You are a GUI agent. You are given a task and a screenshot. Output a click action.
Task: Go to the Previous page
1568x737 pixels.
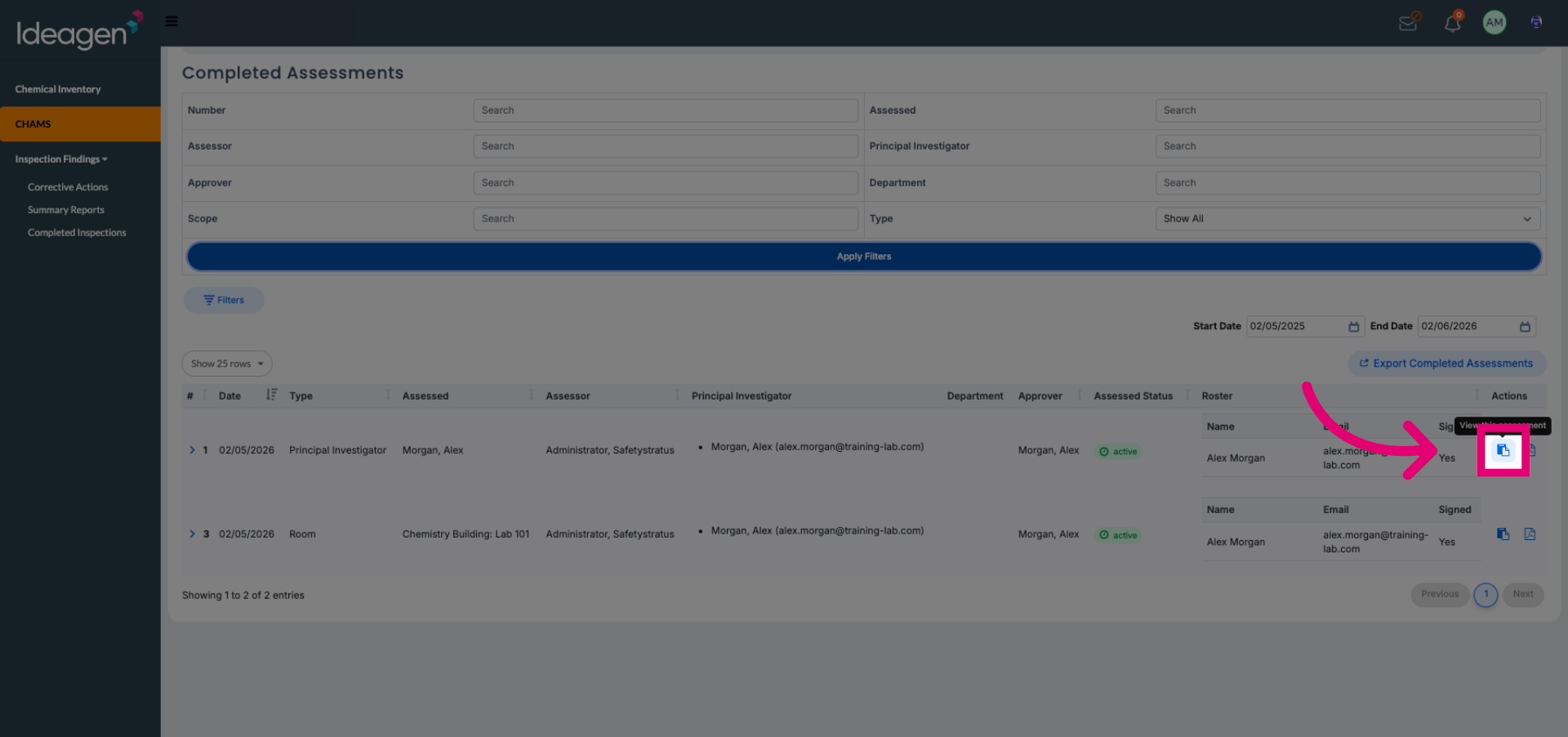[1440, 594]
